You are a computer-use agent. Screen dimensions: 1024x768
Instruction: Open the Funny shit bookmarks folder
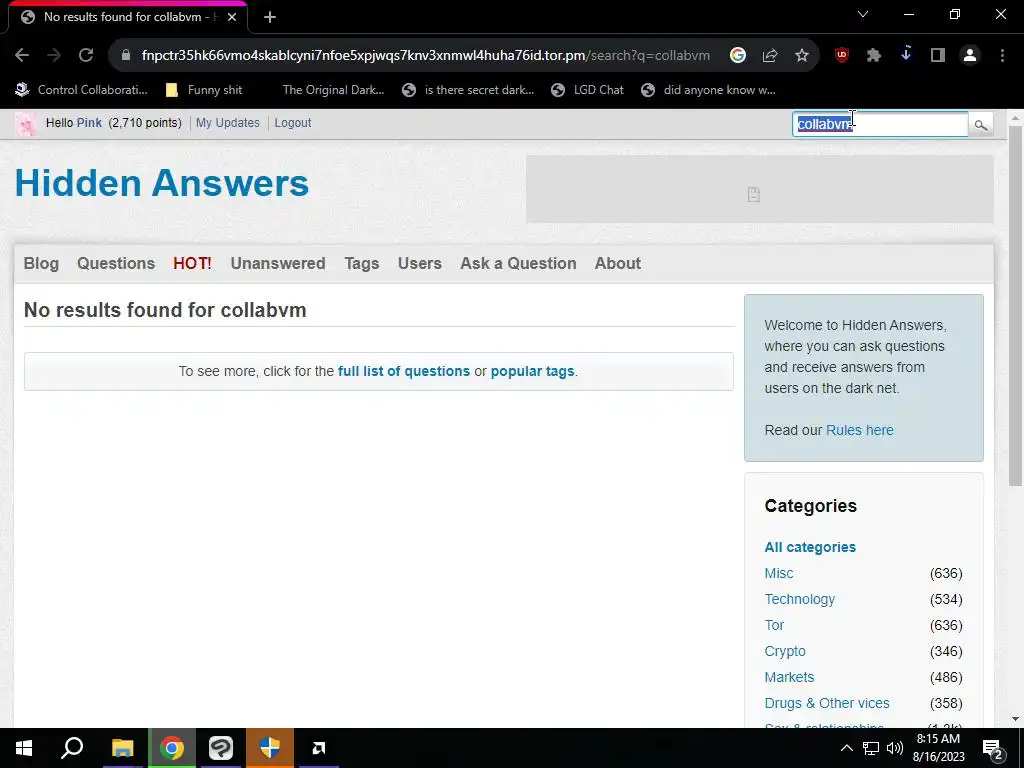click(203, 90)
